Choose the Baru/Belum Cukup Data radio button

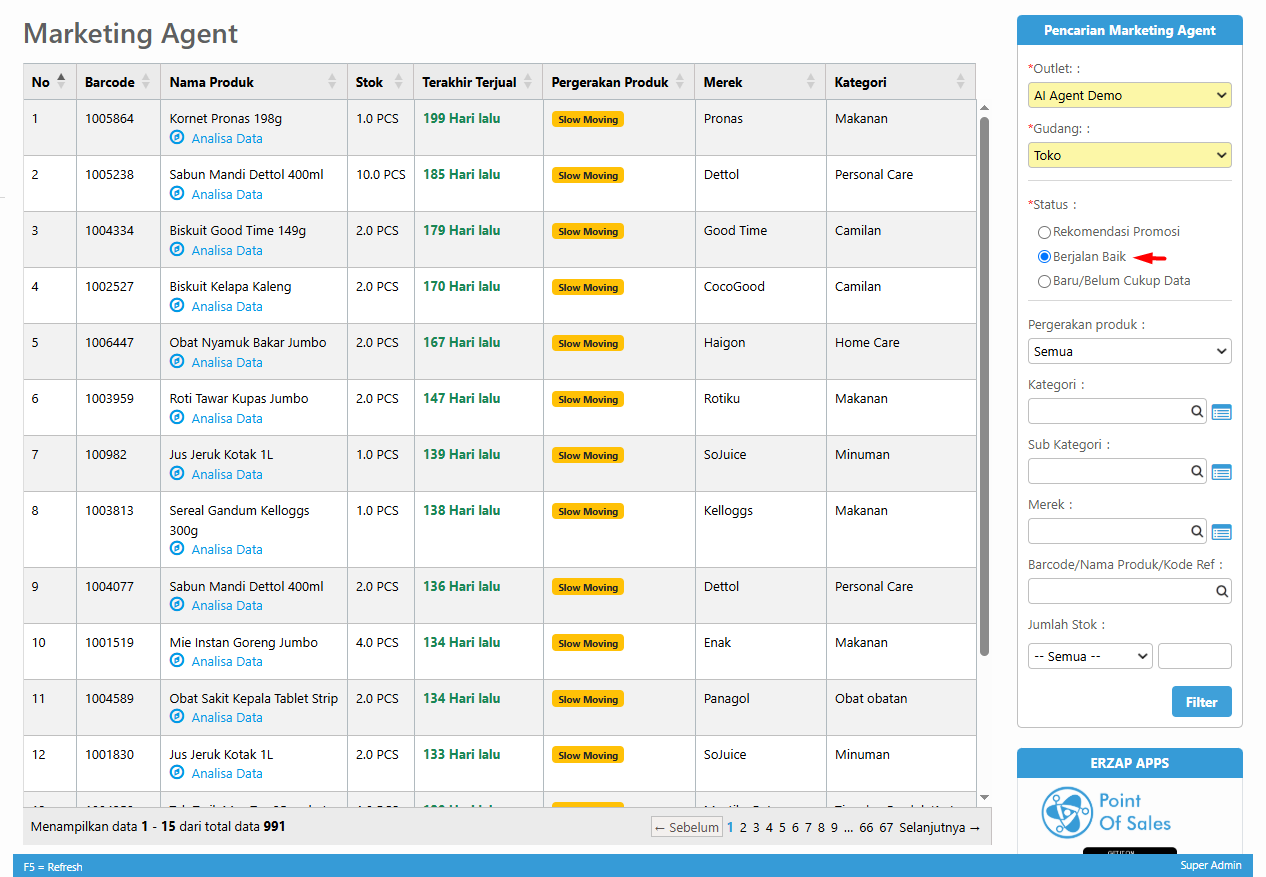pos(1044,281)
